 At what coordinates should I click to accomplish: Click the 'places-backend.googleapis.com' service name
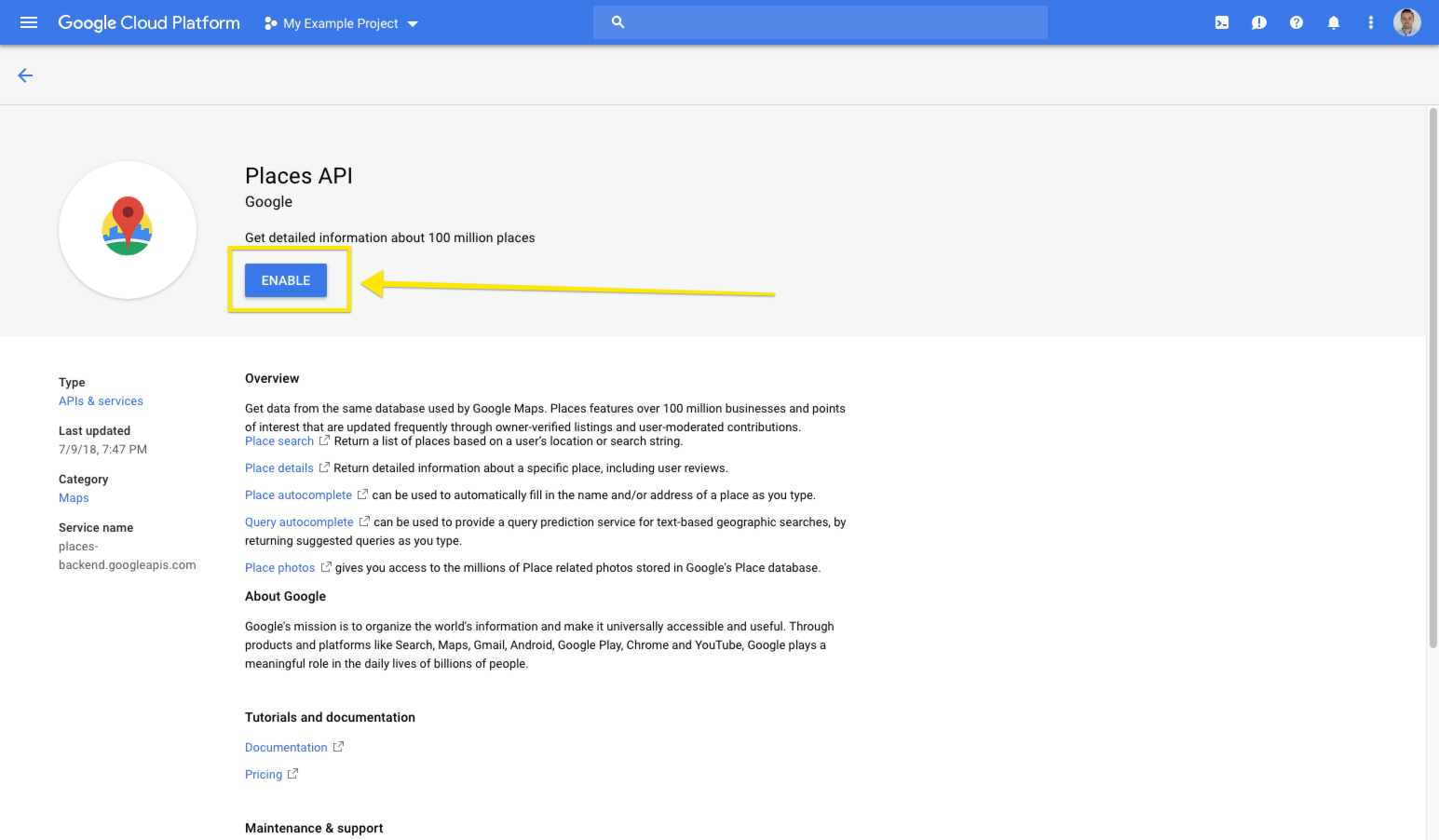(x=128, y=556)
